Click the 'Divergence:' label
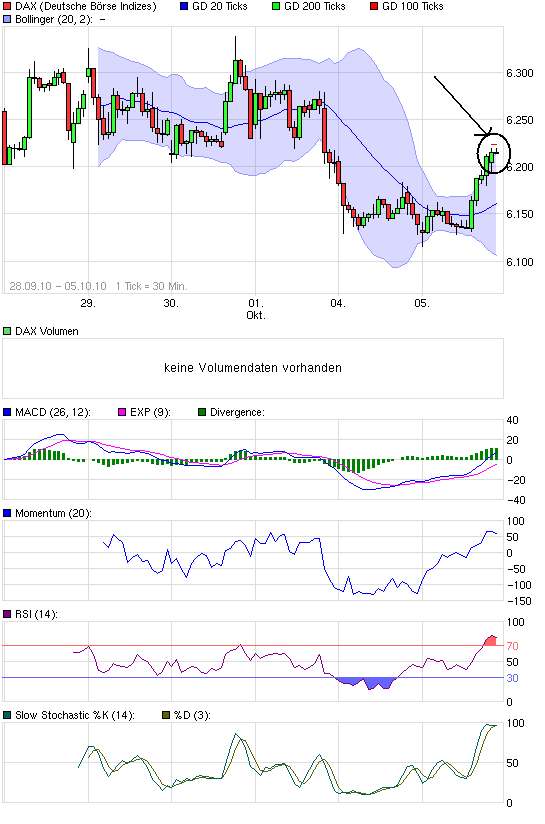 coord(237,413)
